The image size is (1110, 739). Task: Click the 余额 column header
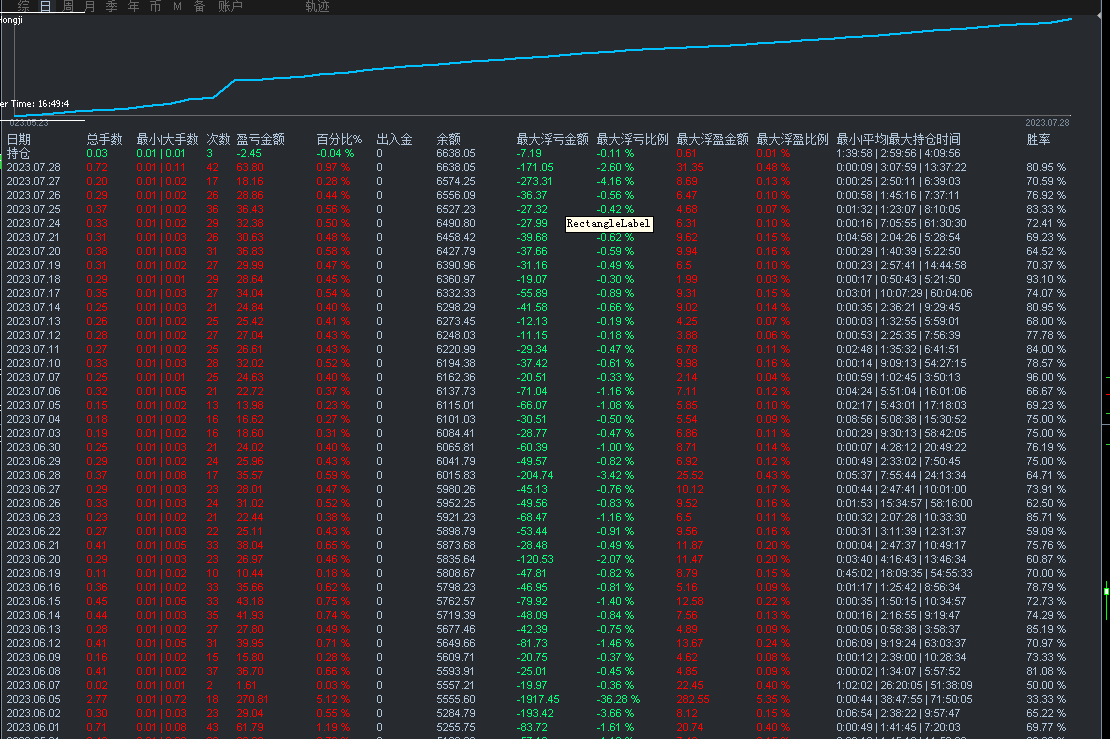click(x=449, y=139)
